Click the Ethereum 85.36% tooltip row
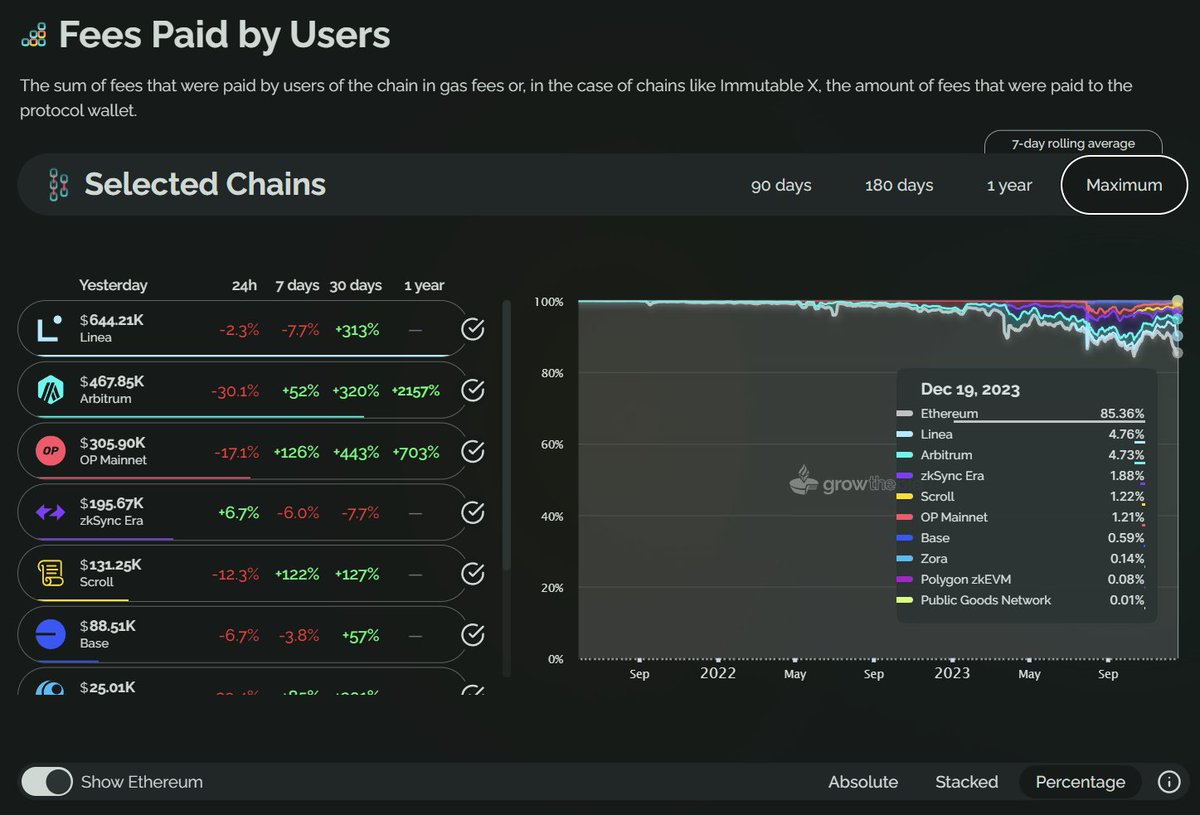The image size is (1200, 815). 1021,413
